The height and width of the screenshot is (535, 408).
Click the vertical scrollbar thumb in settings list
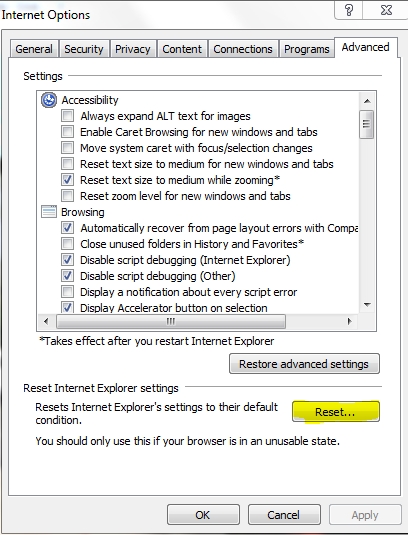pyautogui.click(x=367, y=124)
